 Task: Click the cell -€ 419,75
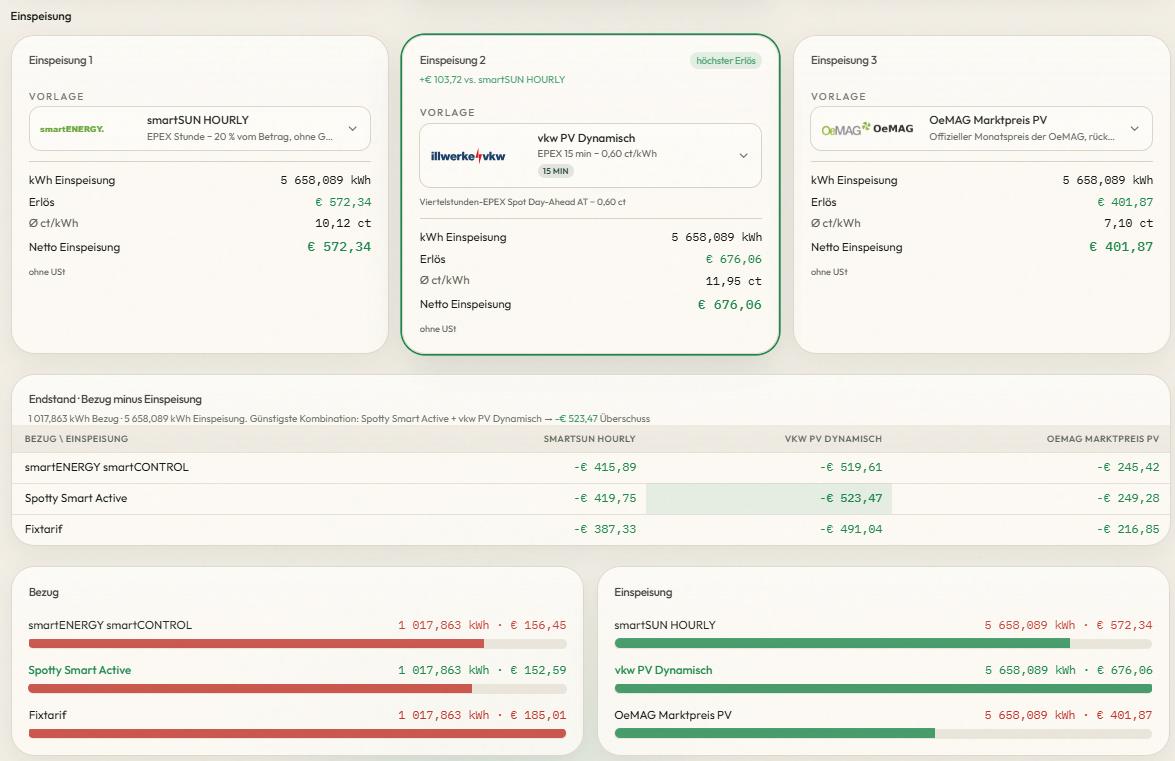(605, 498)
